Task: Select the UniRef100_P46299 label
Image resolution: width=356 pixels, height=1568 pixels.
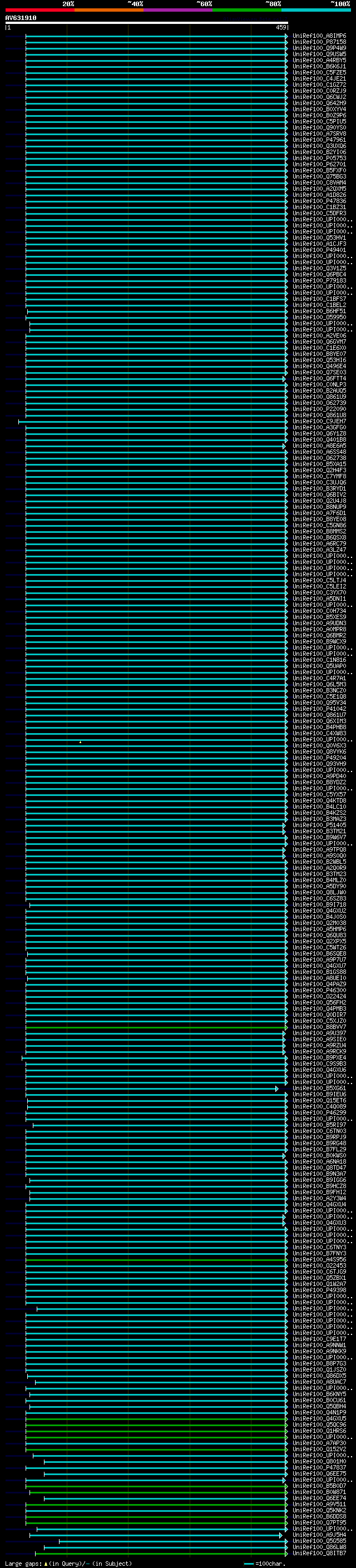Action: (x=319, y=1112)
